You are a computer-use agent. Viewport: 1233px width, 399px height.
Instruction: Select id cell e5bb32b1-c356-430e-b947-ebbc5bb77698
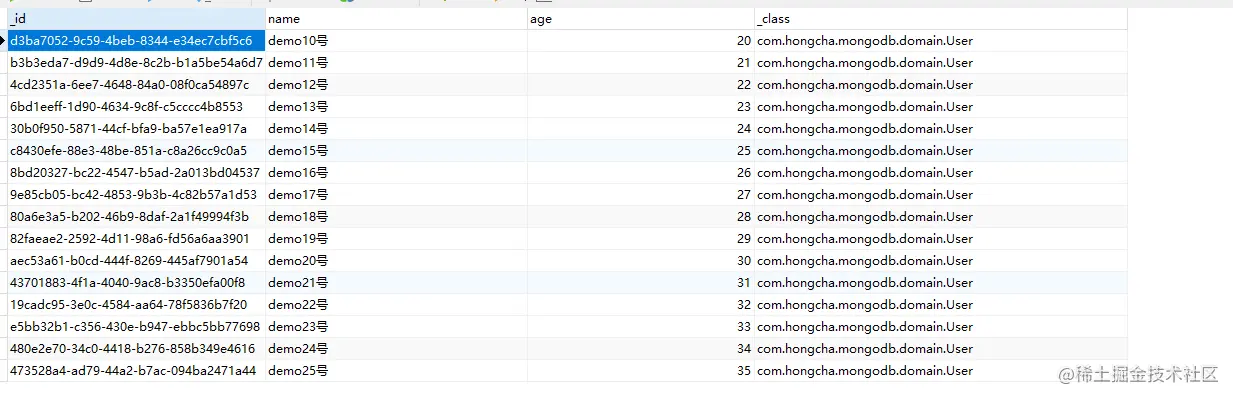click(136, 327)
